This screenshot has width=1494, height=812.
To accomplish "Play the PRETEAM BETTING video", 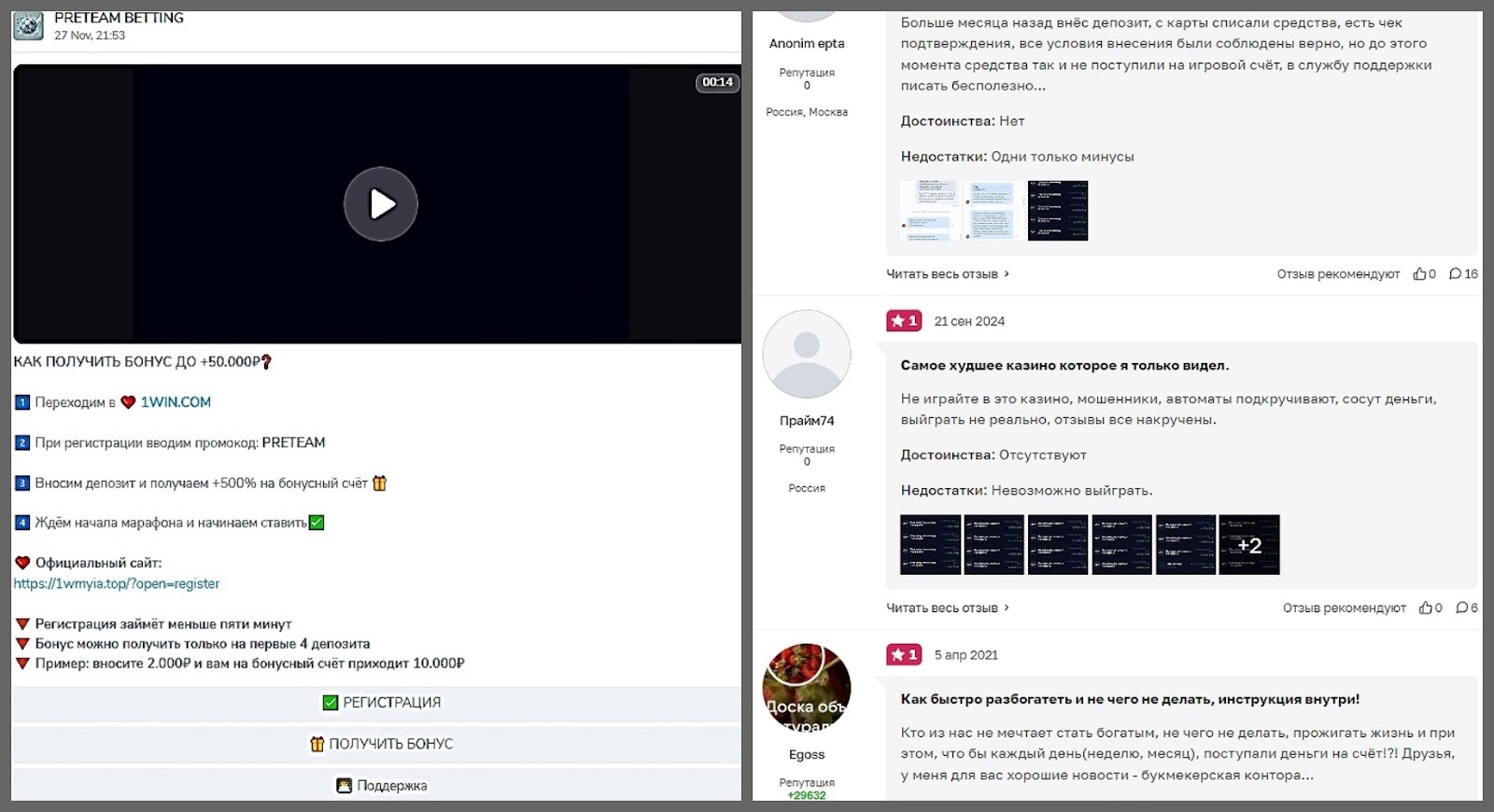I will (381, 203).
